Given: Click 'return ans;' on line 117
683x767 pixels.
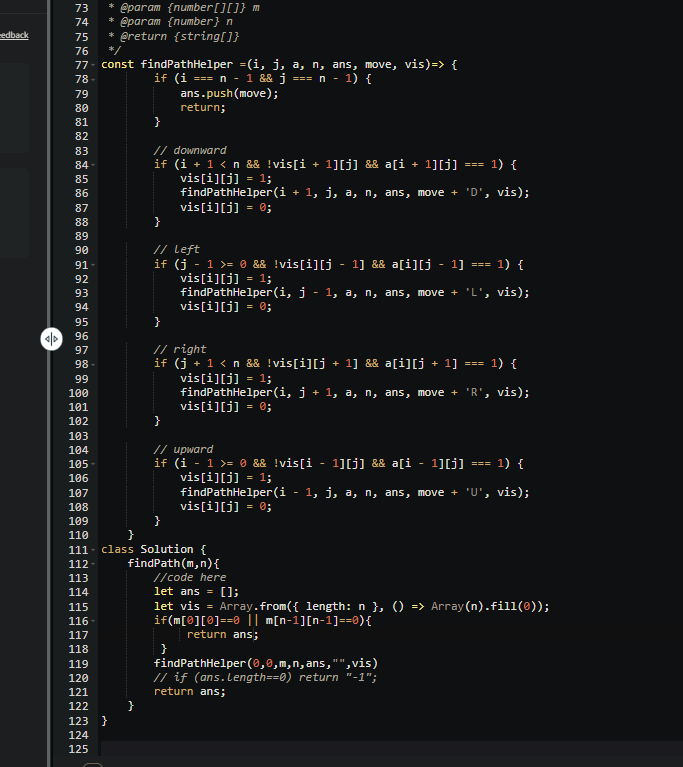Looking at the screenshot, I should point(223,634).
